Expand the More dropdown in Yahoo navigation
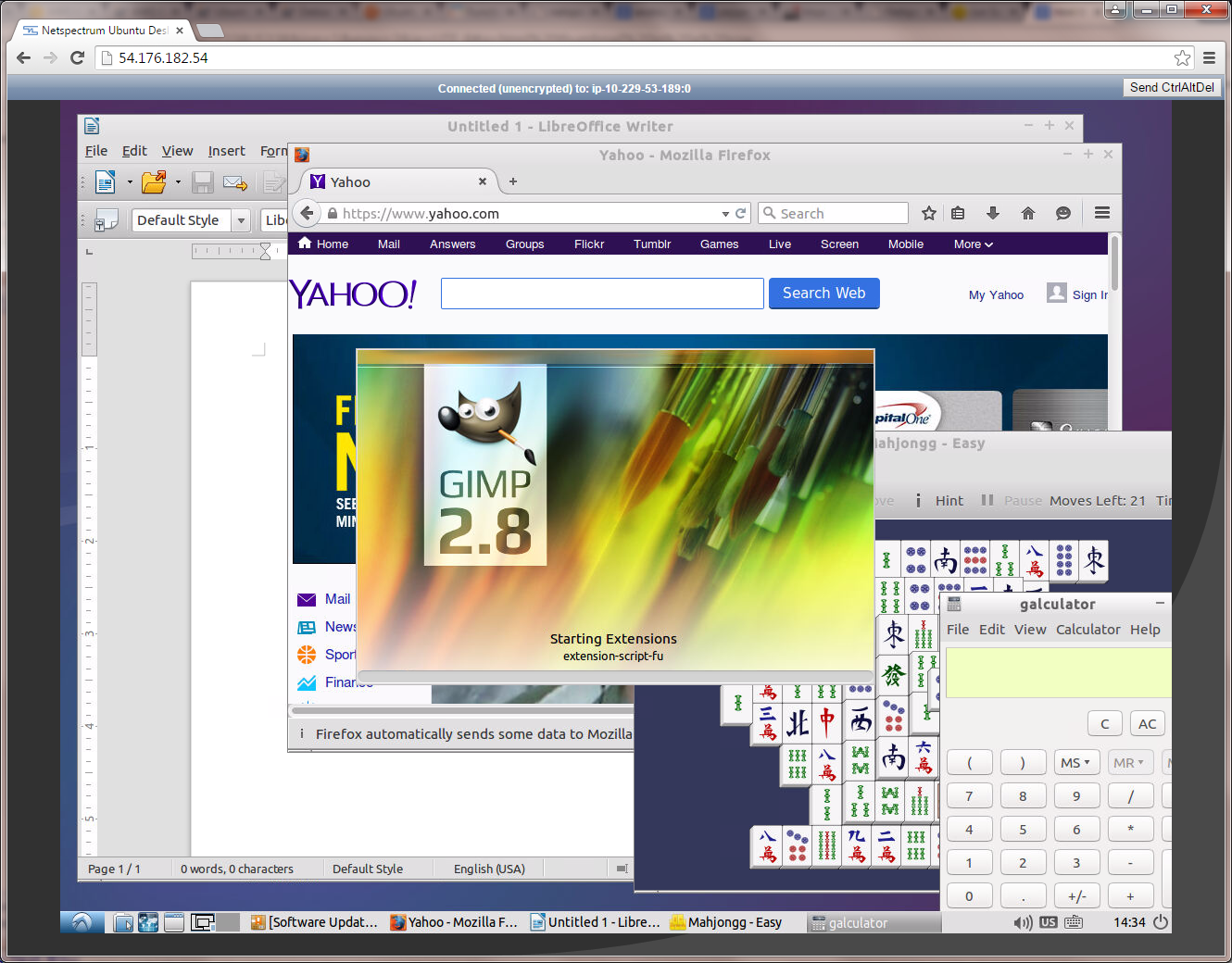 [x=974, y=244]
